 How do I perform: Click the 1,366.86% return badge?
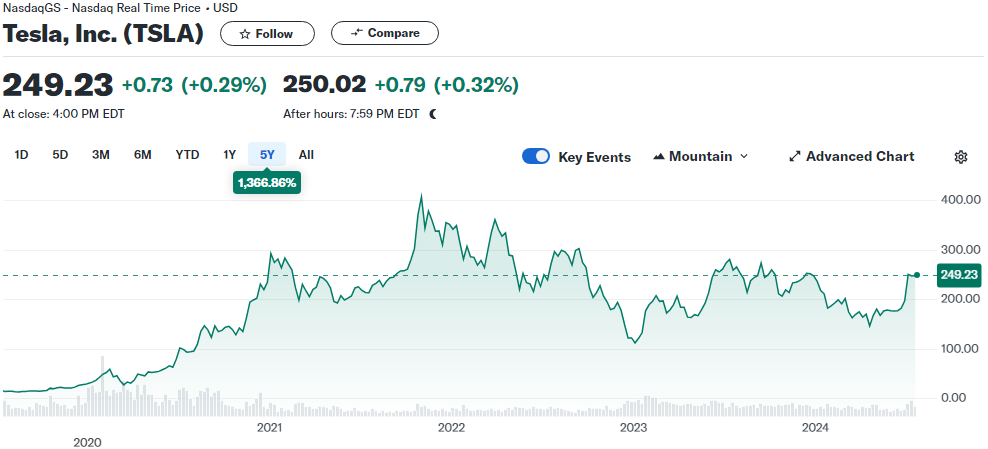pos(267,183)
